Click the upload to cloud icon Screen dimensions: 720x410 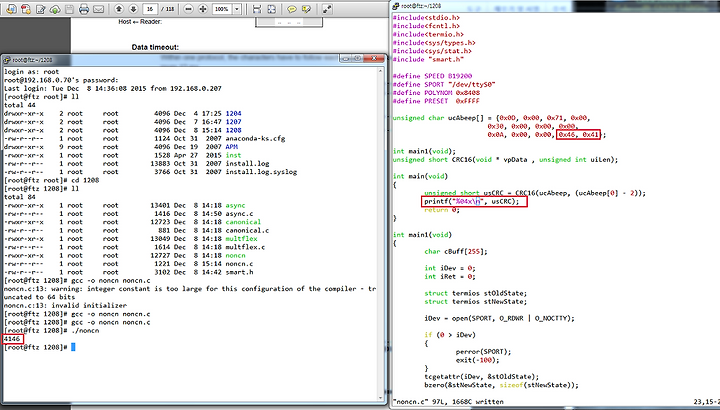(x=55, y=9)
